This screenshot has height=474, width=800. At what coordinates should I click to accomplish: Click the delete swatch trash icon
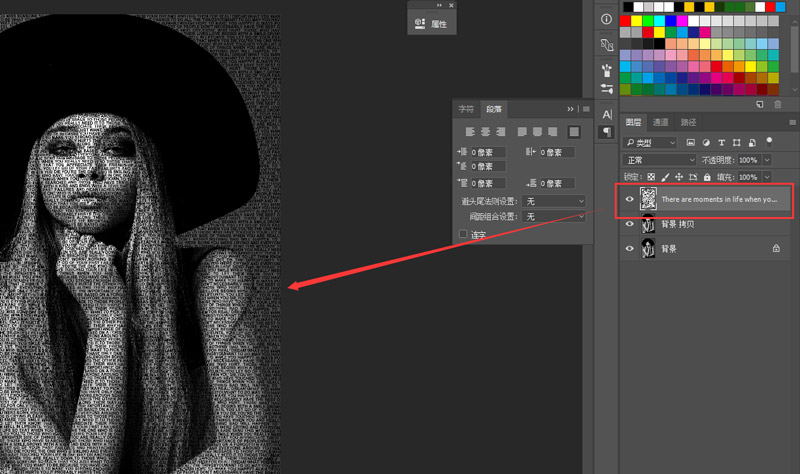point(777,104)
